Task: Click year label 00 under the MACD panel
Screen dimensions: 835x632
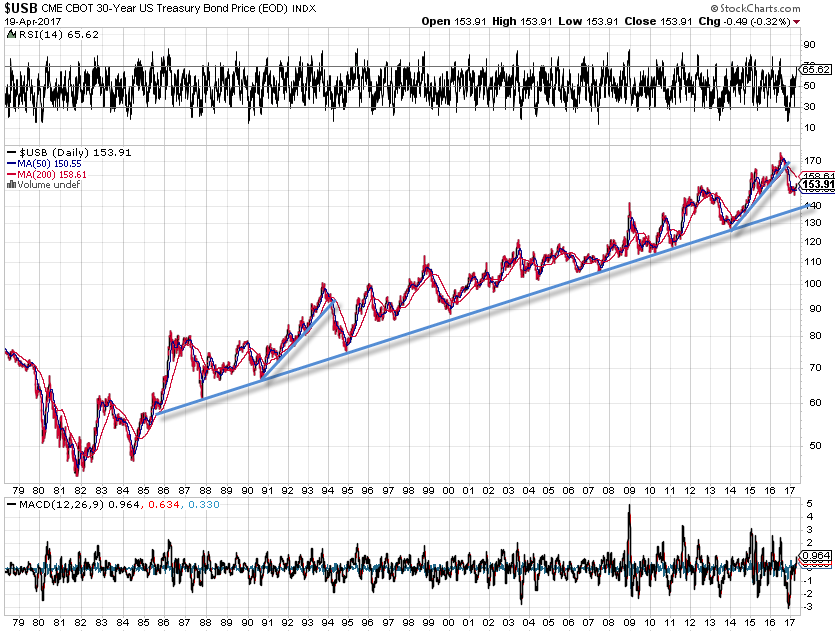Action: coord(448,622)
